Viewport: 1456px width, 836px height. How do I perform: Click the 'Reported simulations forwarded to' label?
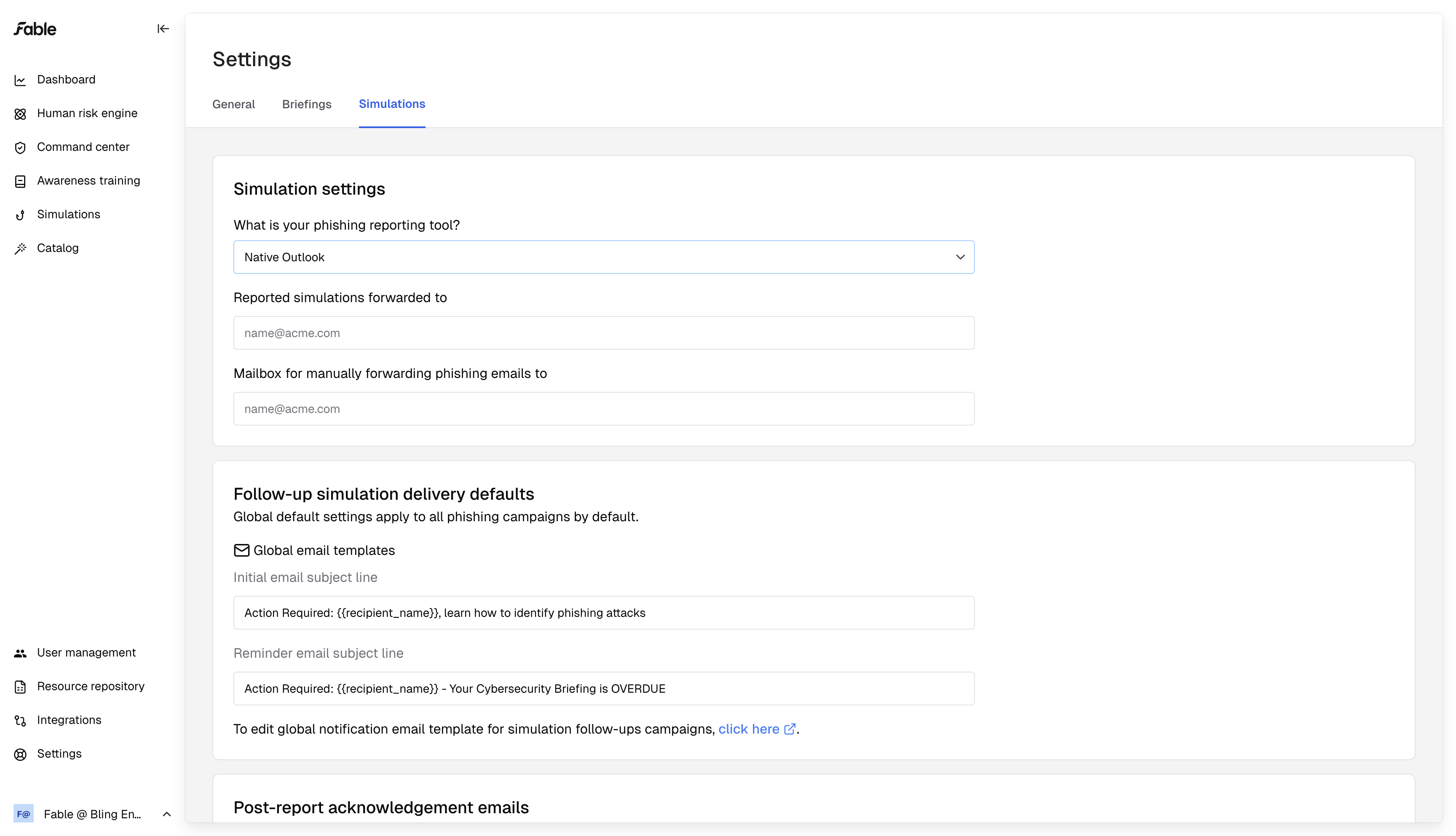(340, 297)
